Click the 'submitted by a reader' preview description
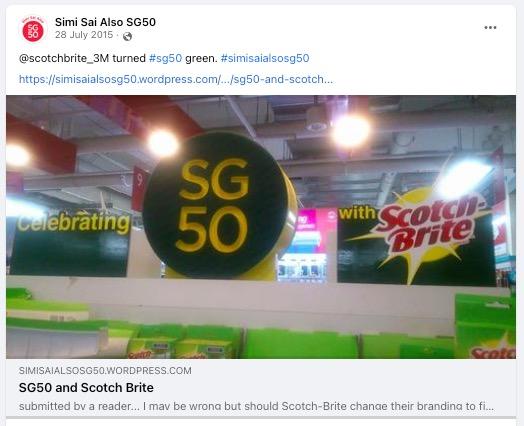This screenshot has width=524, height=426. pos(256,406)
